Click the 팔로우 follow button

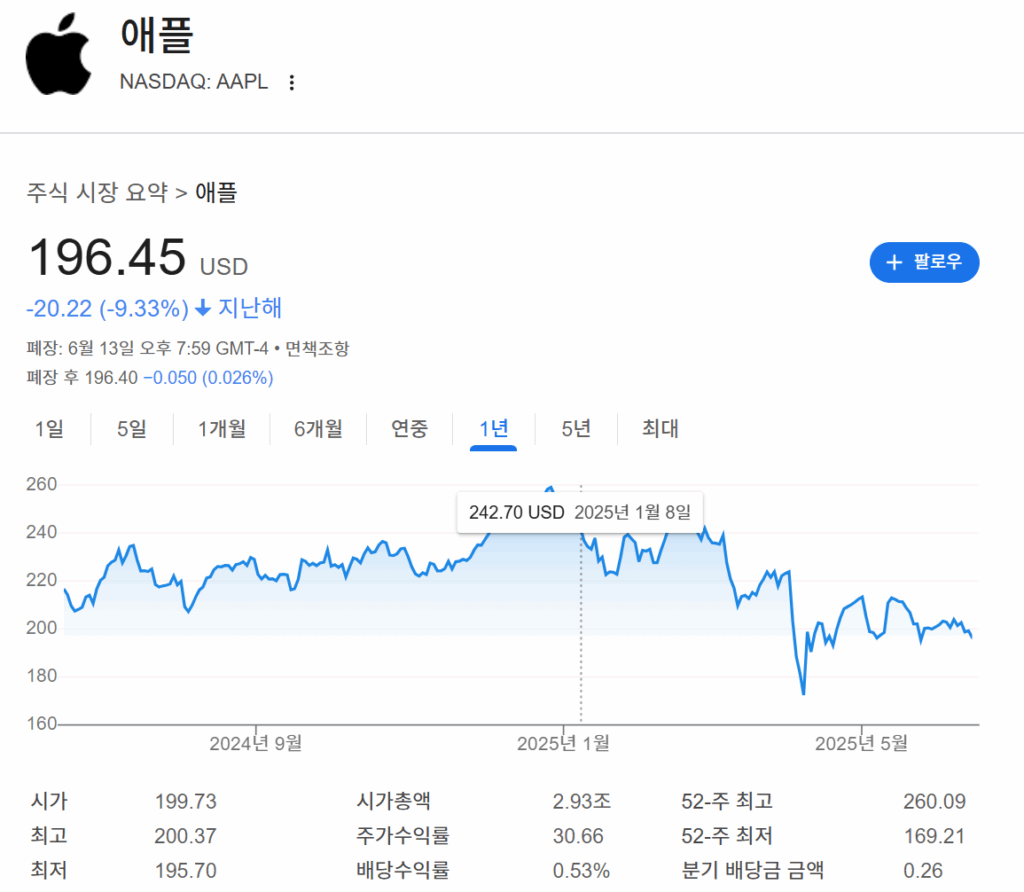point(924,263)
